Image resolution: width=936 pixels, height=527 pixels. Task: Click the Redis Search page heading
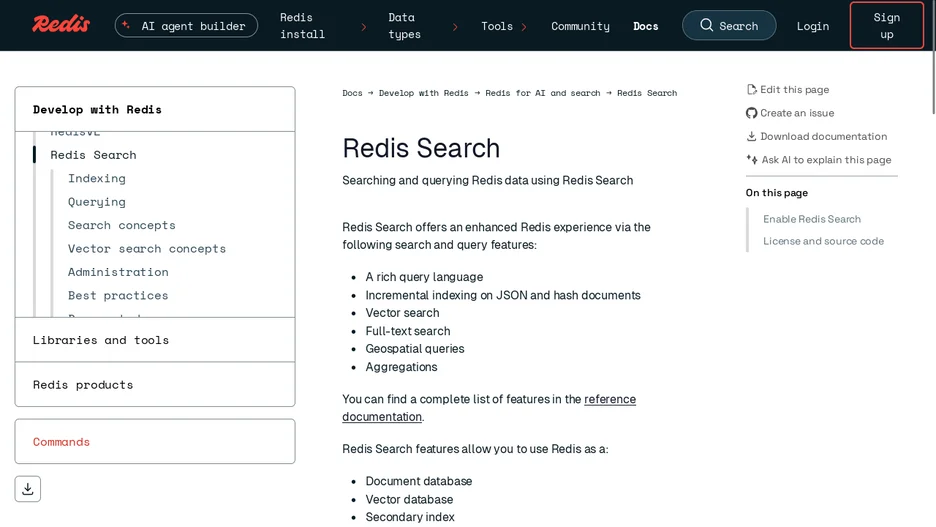click(x=421, y=148)
